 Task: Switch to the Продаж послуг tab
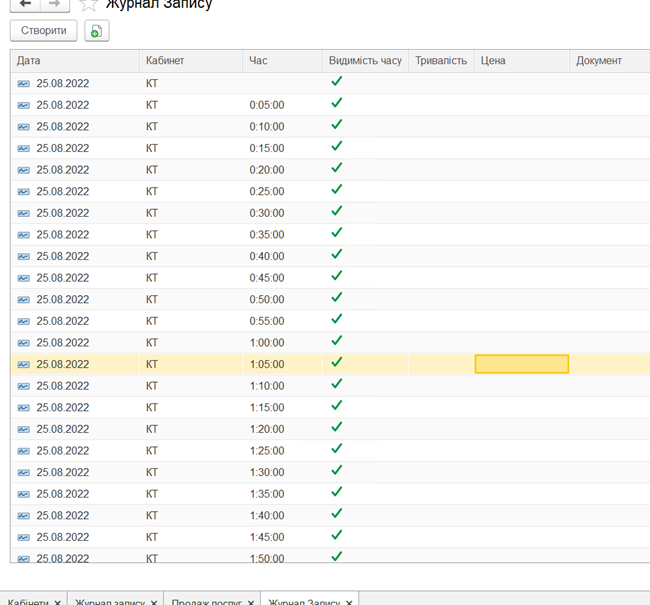click(x=204, y=601)
